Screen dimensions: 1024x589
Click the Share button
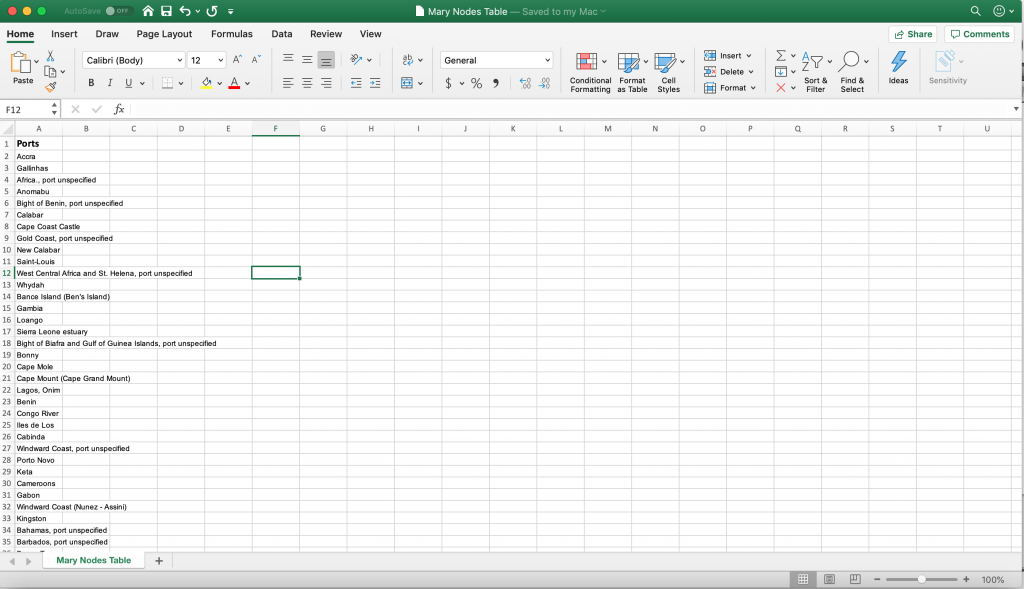point(912,34)
